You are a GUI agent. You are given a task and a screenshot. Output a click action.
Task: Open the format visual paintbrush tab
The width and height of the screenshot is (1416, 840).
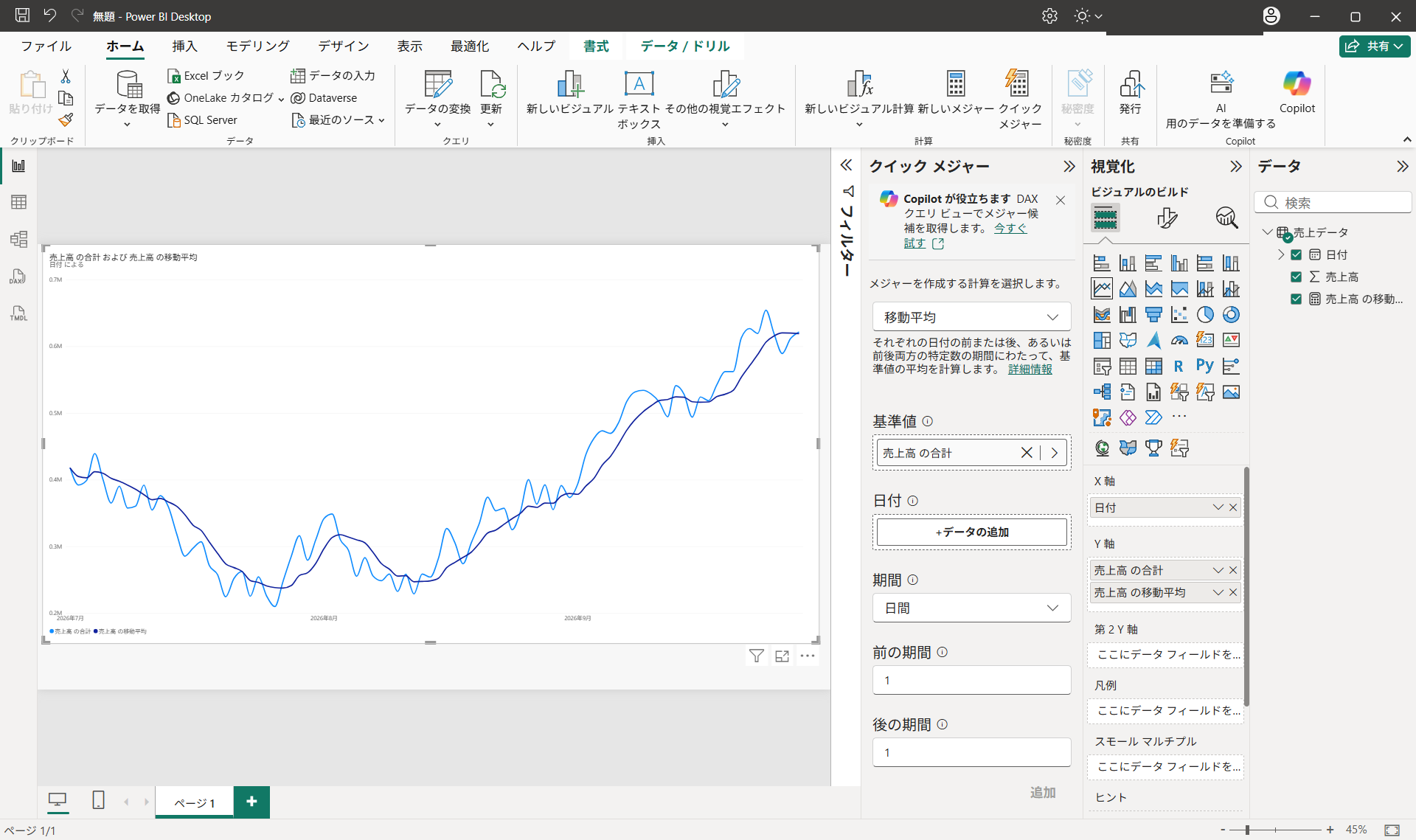pyautogui.click(x=1167, y=218)
